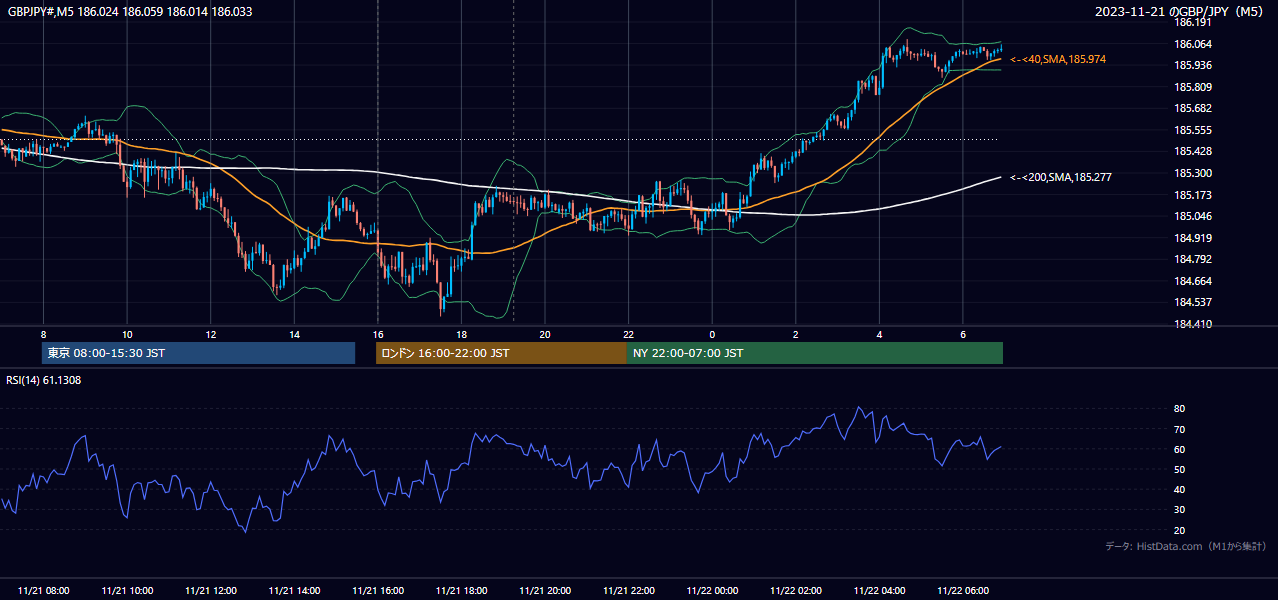The image size is (1278, 600).
Task: Select the Tokyo 08:00-15:30 JST session bar
Action: (199, 353)
